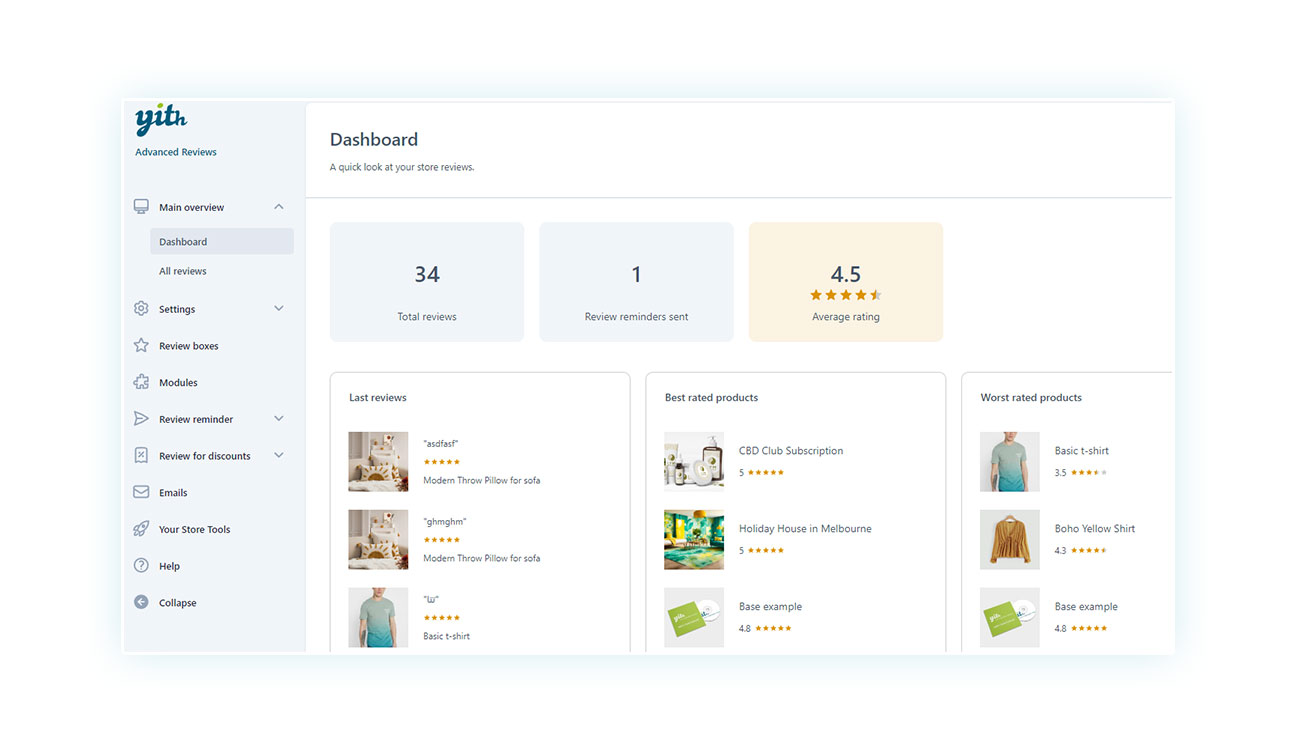The height and width of the screenshot is (755, 1300).
Task: Click Modern Throw Pillow under "asdfasf"
Action: tap(482, 480)
